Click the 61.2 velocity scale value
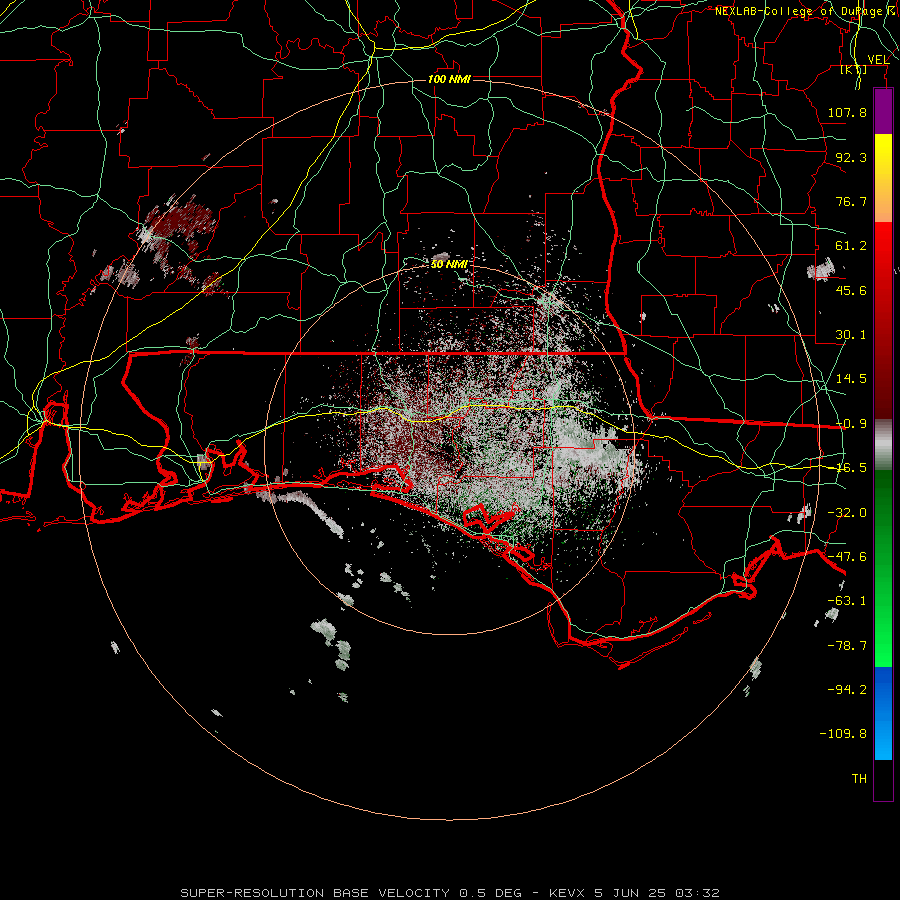Viewport: 900px width, 900px height. pos(851,246)
